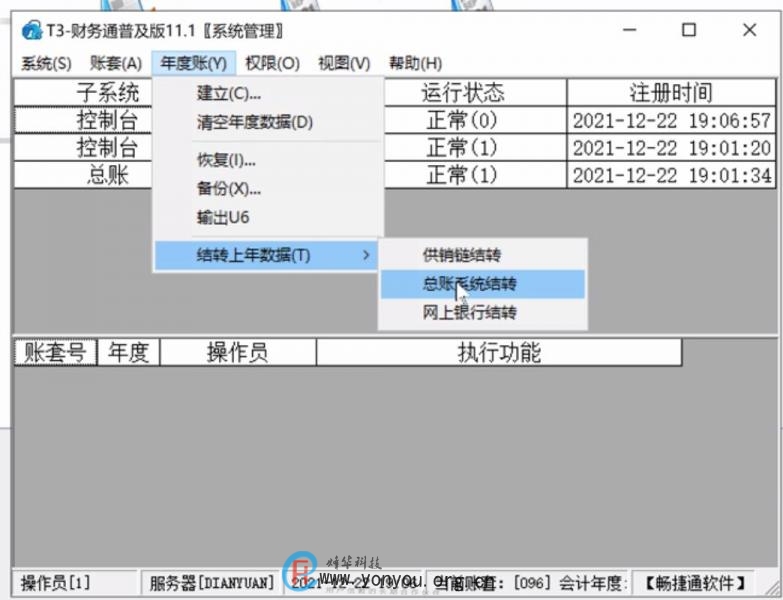Click the 子系统 column header
This screenshot has height=600, width=783.
click(83, 92)
